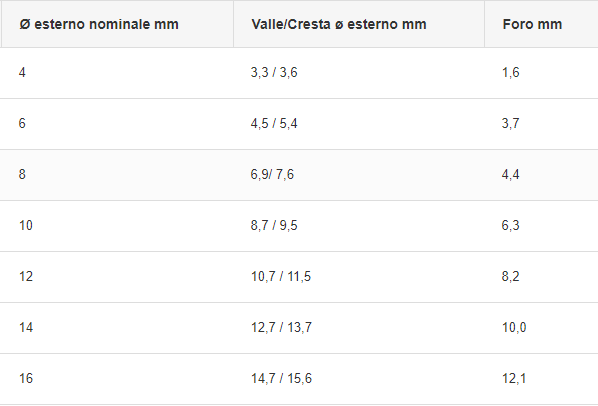Select nominal diameter cell 6
The width and height of the screenshot is (598, 406).
[22, 124]
